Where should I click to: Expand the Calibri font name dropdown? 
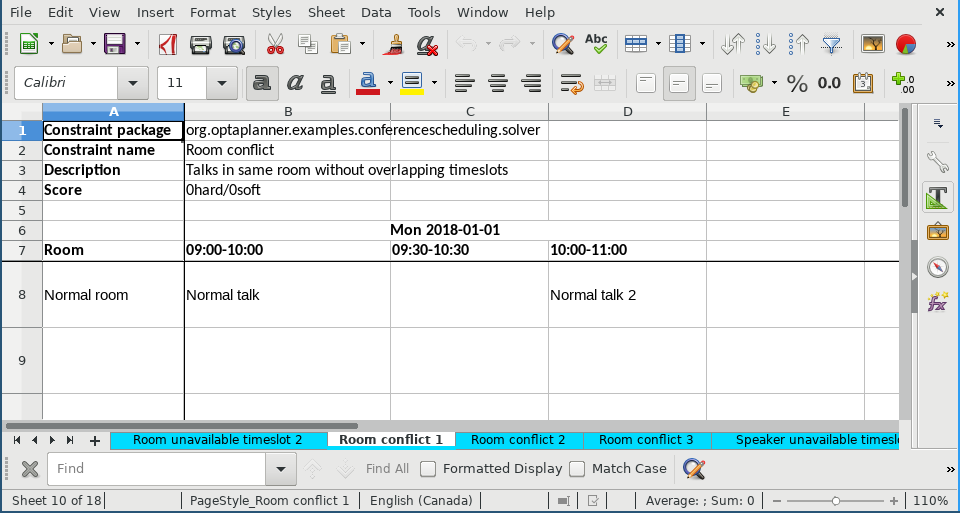133,83
